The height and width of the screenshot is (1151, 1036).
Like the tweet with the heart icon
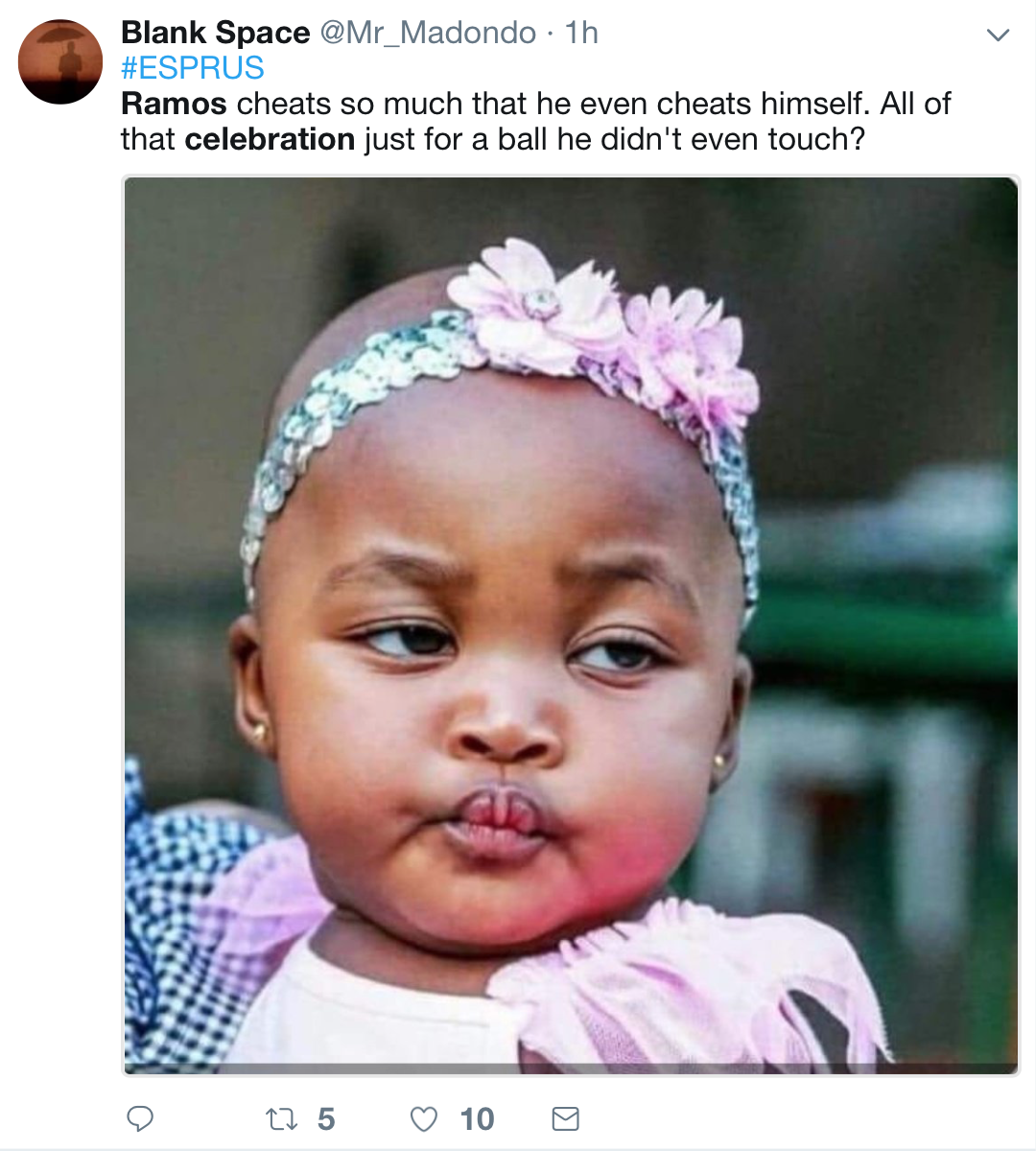pos(423,1118)
